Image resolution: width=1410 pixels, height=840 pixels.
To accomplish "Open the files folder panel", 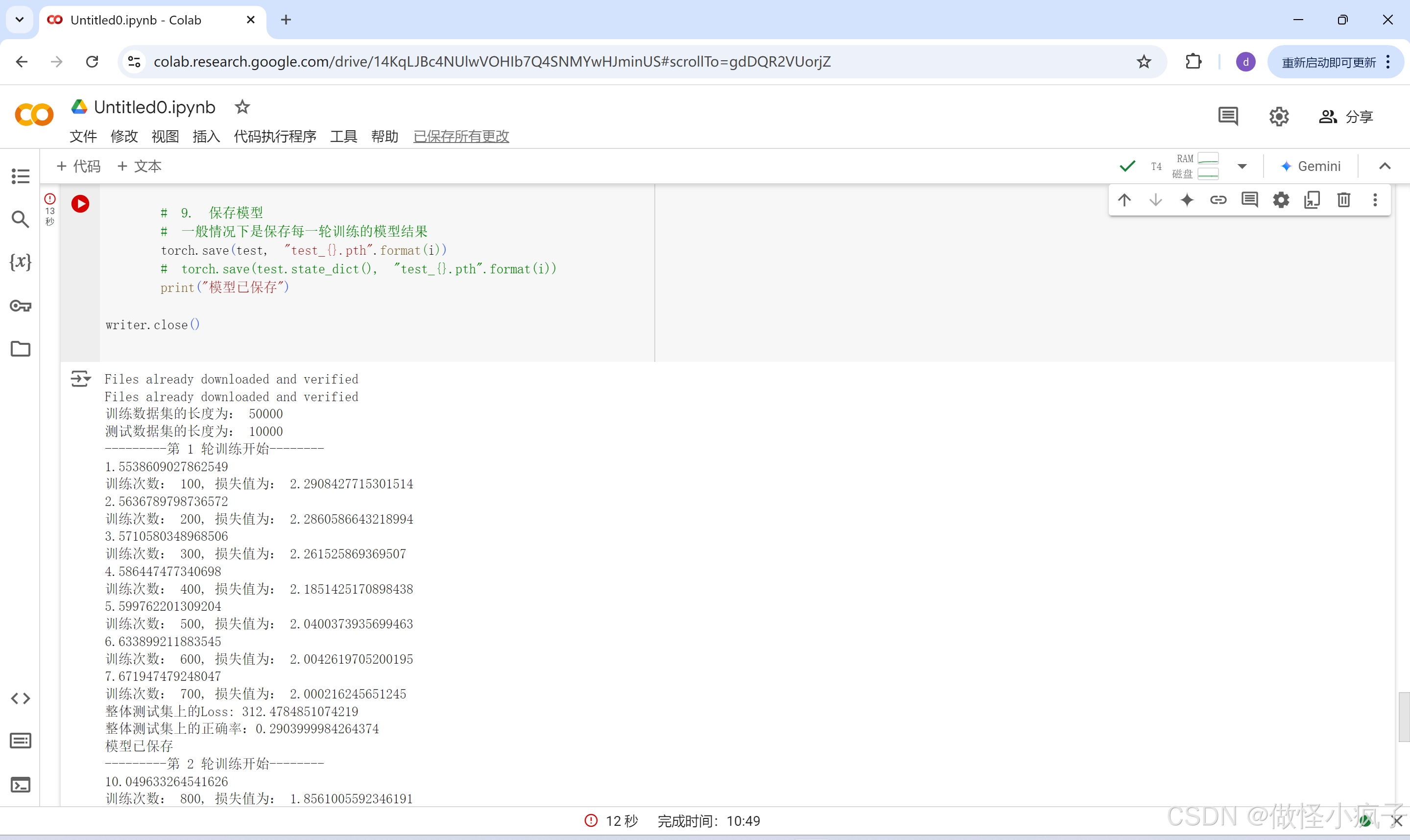I will (x=21, y=349).
